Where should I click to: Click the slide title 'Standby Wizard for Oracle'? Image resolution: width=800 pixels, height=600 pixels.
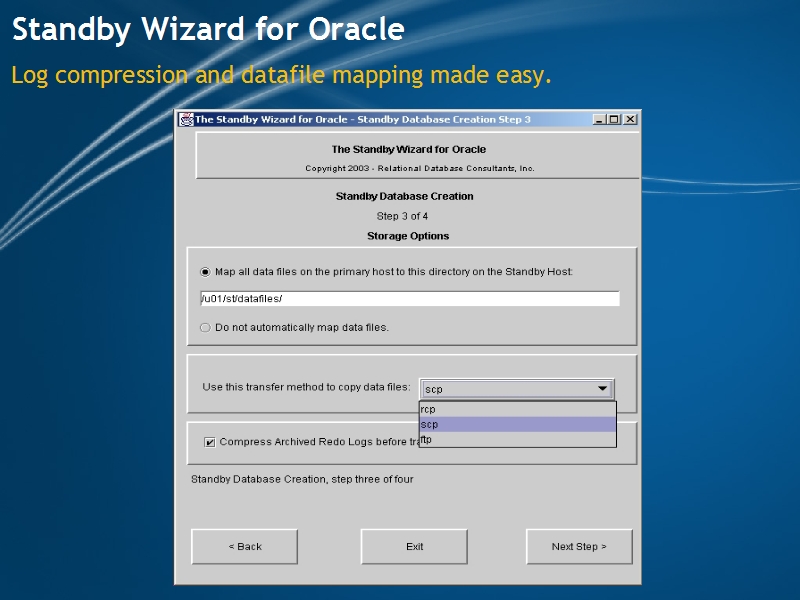click(x=208, y=30)
